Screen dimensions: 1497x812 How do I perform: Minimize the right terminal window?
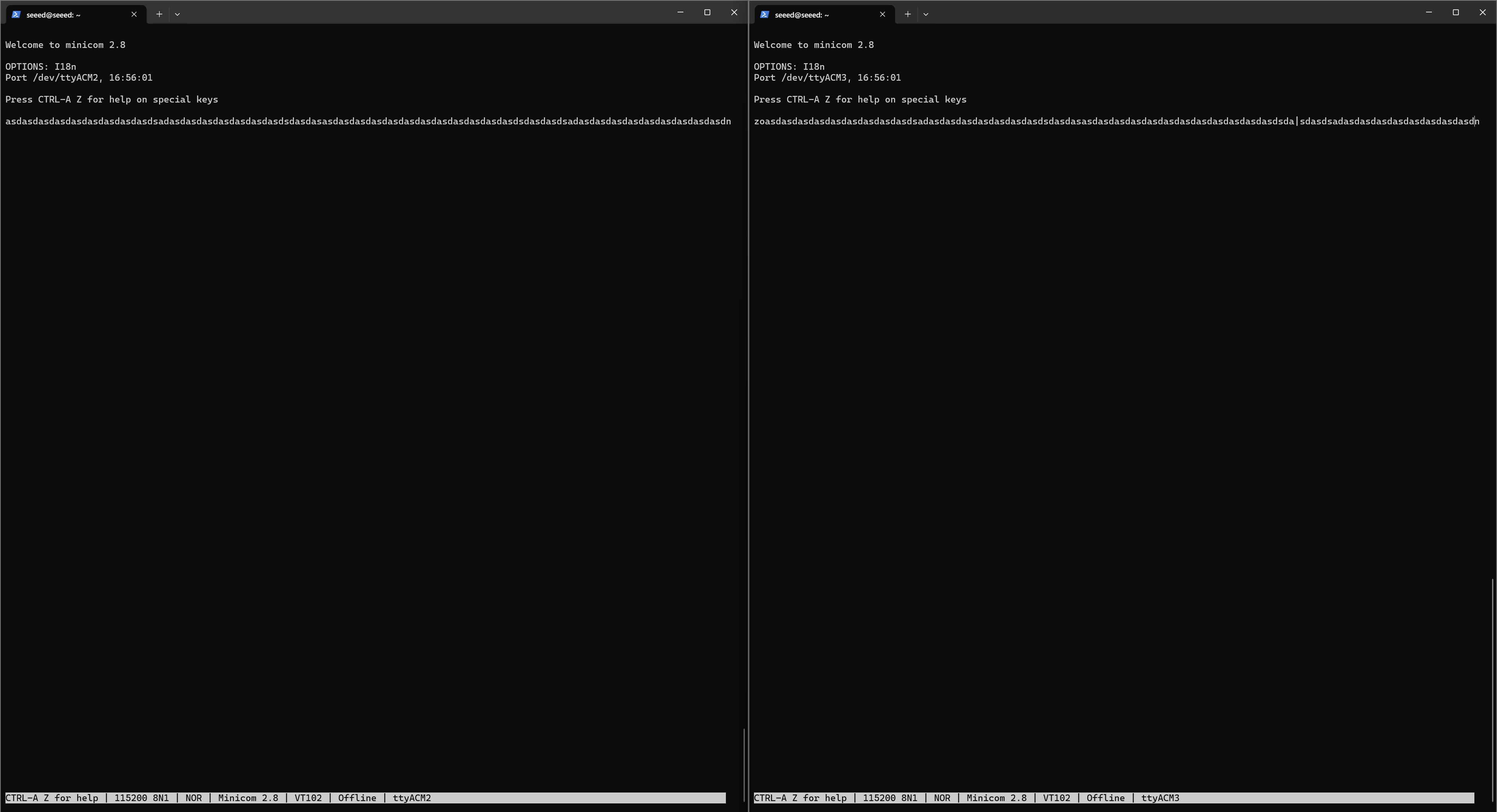1428,12
